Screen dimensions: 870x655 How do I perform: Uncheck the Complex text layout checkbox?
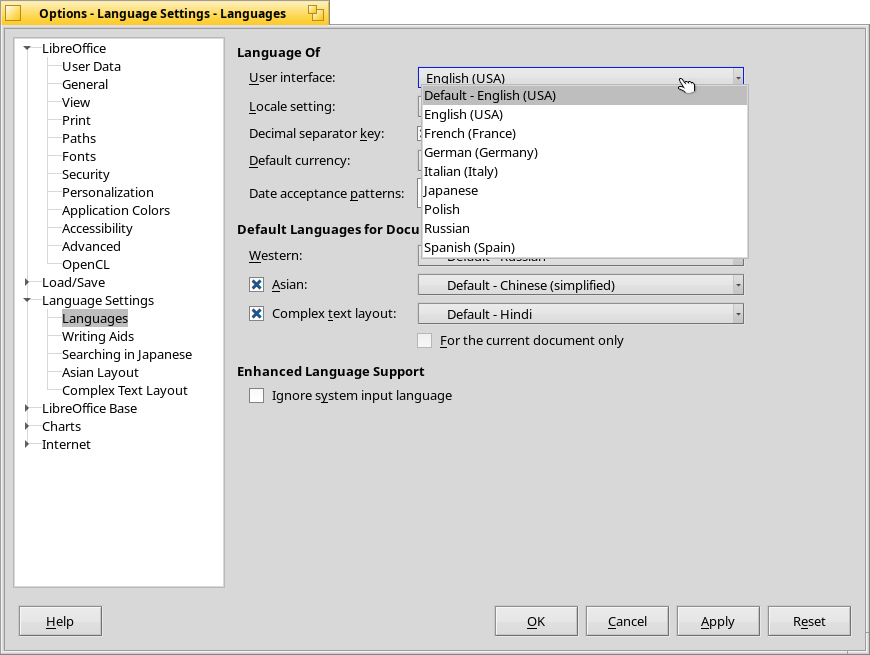coord(256,313)
